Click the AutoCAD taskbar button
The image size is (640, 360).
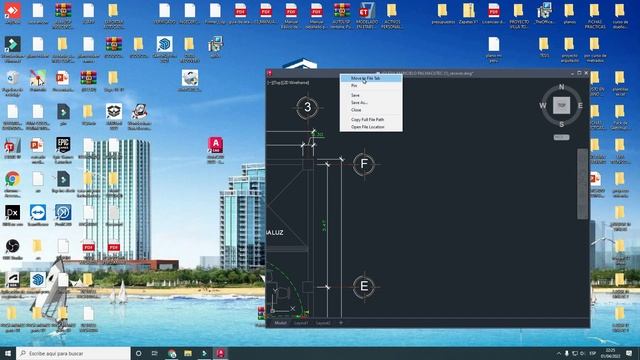coord(221,353)
